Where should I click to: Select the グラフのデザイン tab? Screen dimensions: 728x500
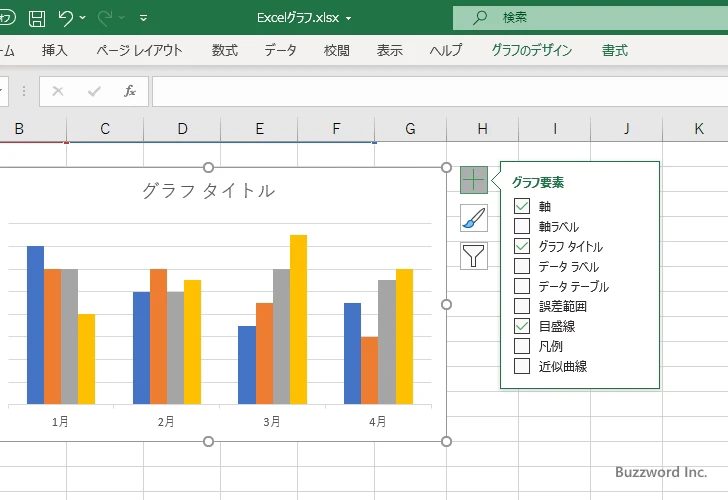532,50
